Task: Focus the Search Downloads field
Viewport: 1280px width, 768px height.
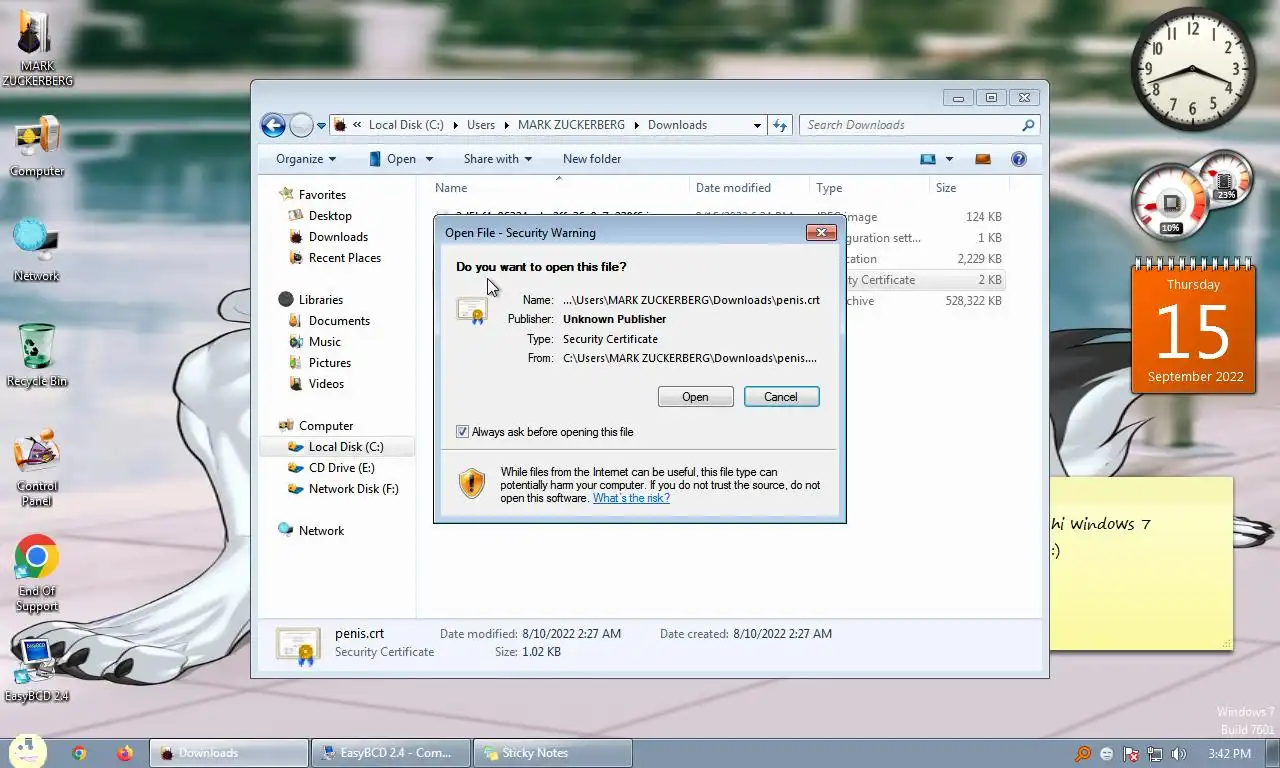Action: (911, 125)
